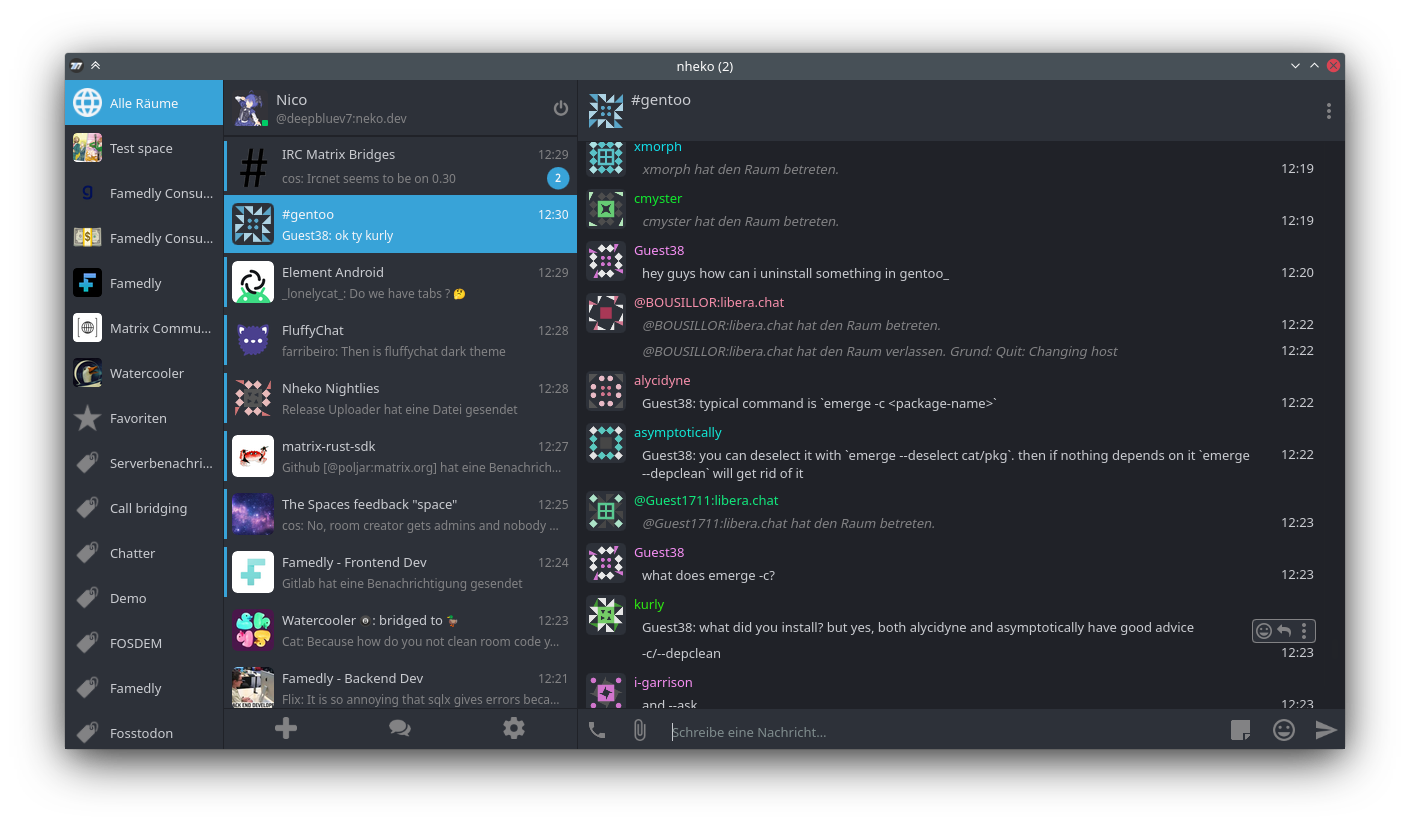
Task: Open the sticker picker
Action: [1240, 730]
